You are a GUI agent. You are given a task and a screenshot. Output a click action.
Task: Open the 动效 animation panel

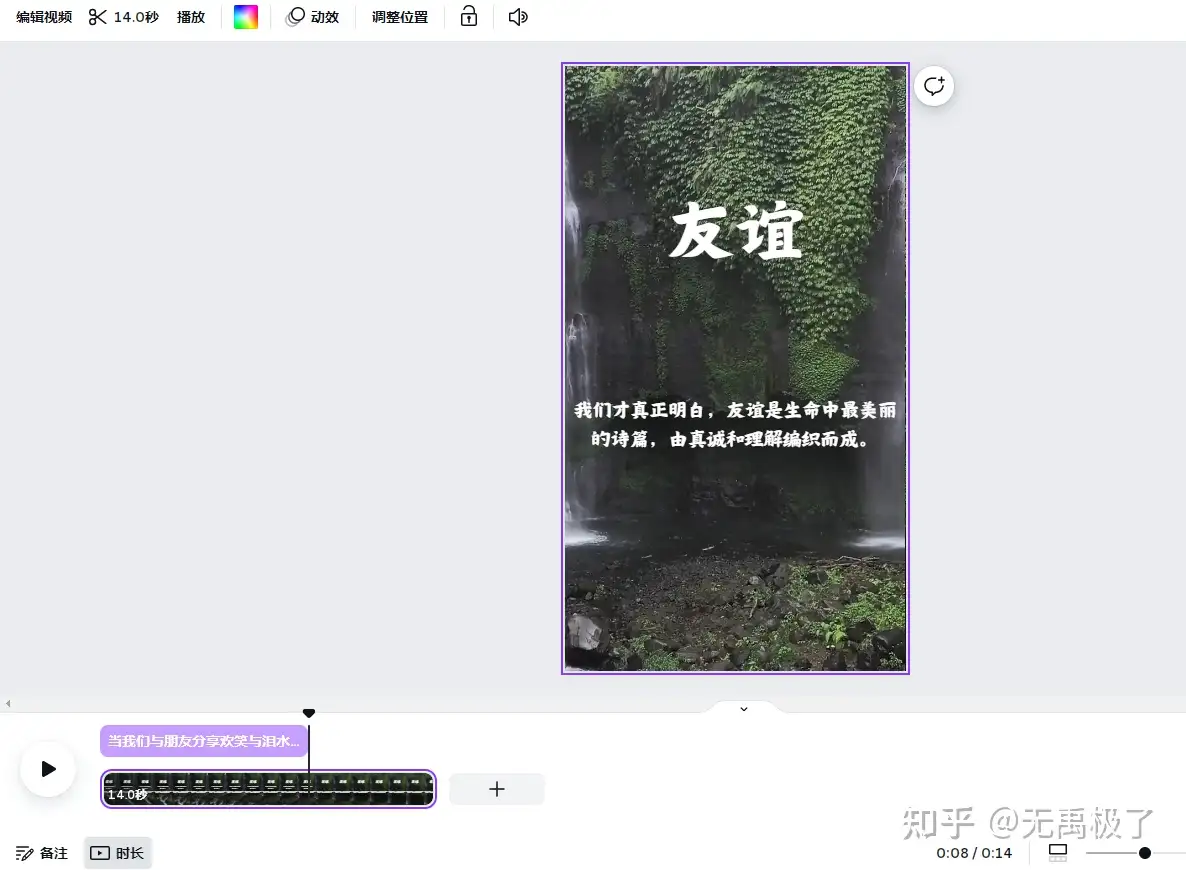click(312, 17)
